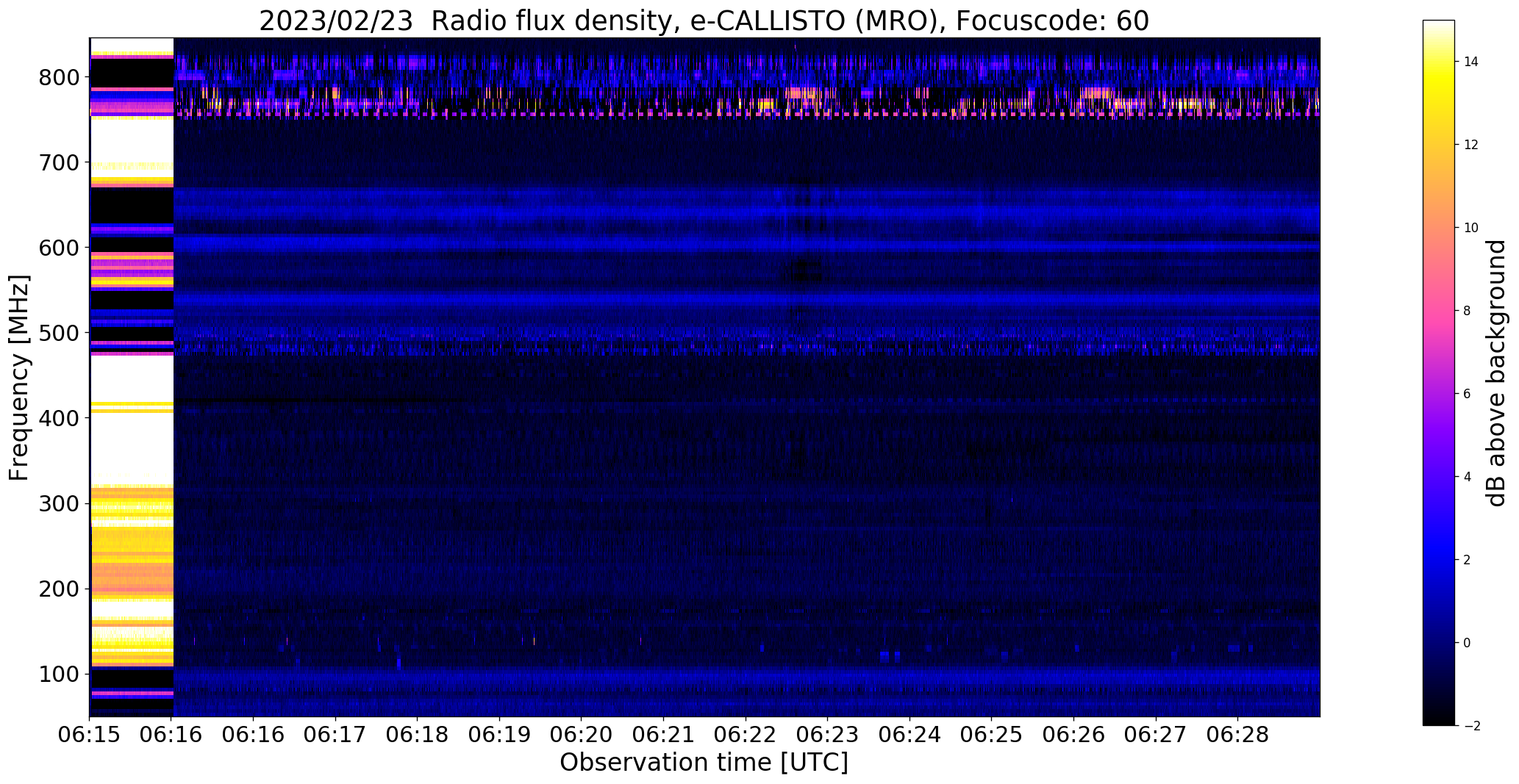The height and width of the screenshot is (784, 1519).
Task: Click the 06:25 time tick label
Action: (x=992, y=735)
